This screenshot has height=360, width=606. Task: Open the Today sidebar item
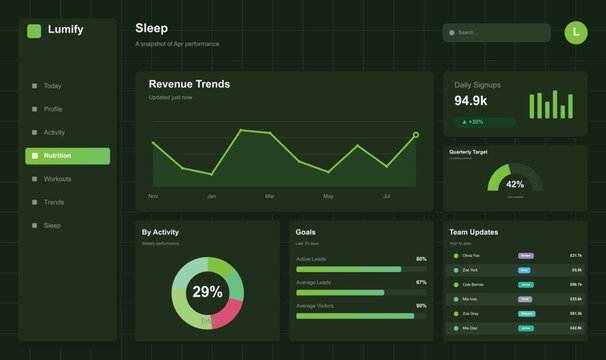(68, 86)
